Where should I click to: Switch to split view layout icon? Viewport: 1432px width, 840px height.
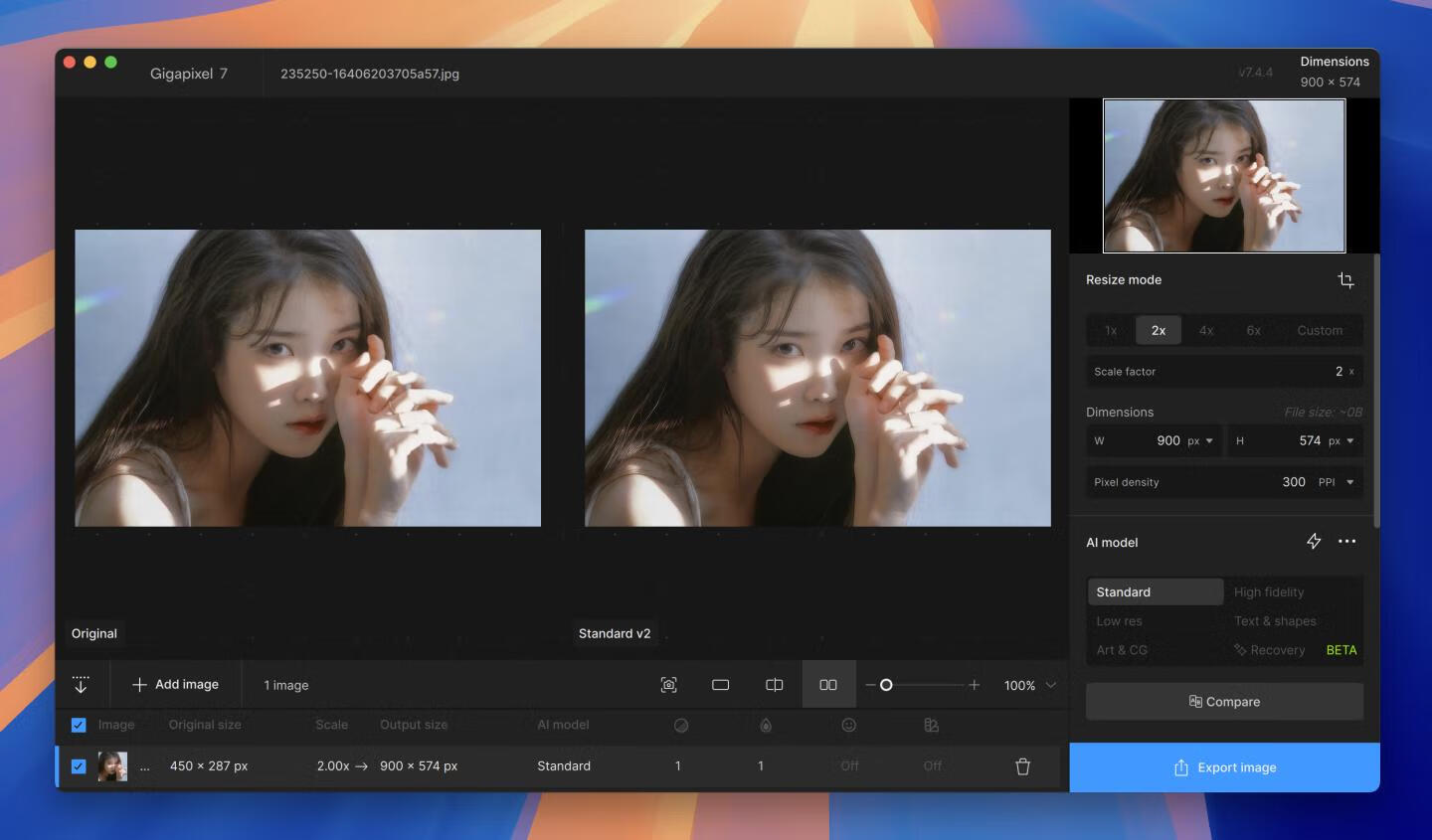coord(775,685)
